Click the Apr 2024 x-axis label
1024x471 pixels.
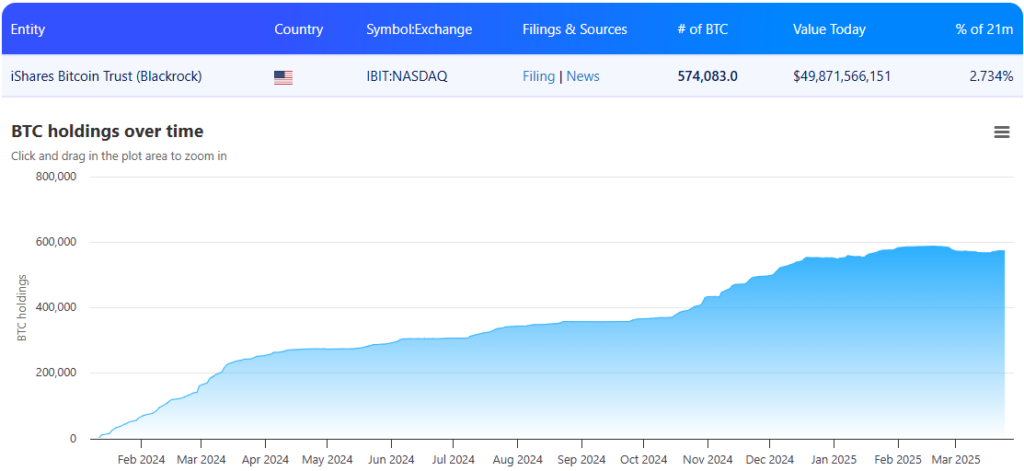coord(264,459)
